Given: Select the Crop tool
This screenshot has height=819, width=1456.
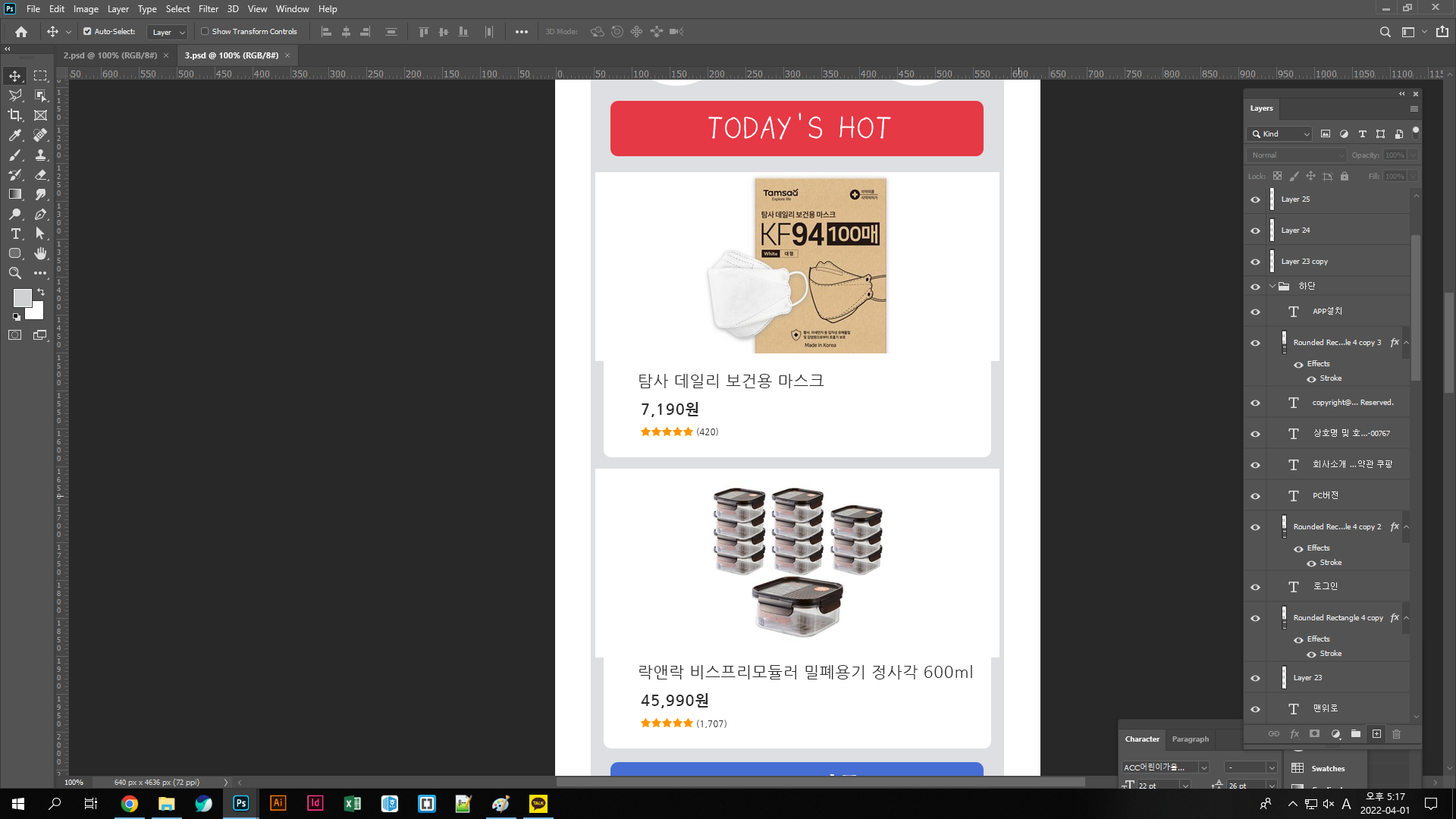Looking at the screenshot, I should (15, 115).
